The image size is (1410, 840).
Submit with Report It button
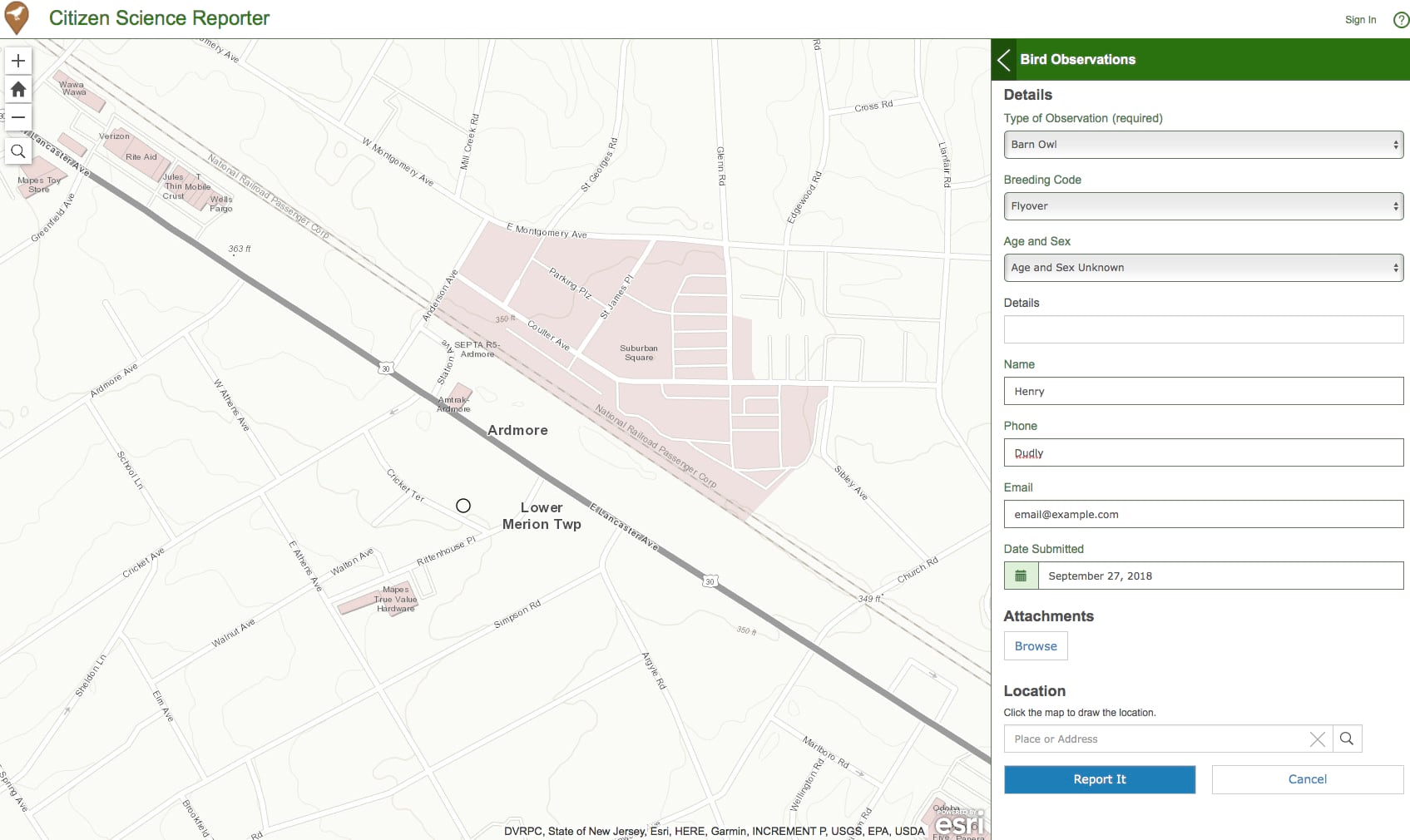coord(1100,779)
